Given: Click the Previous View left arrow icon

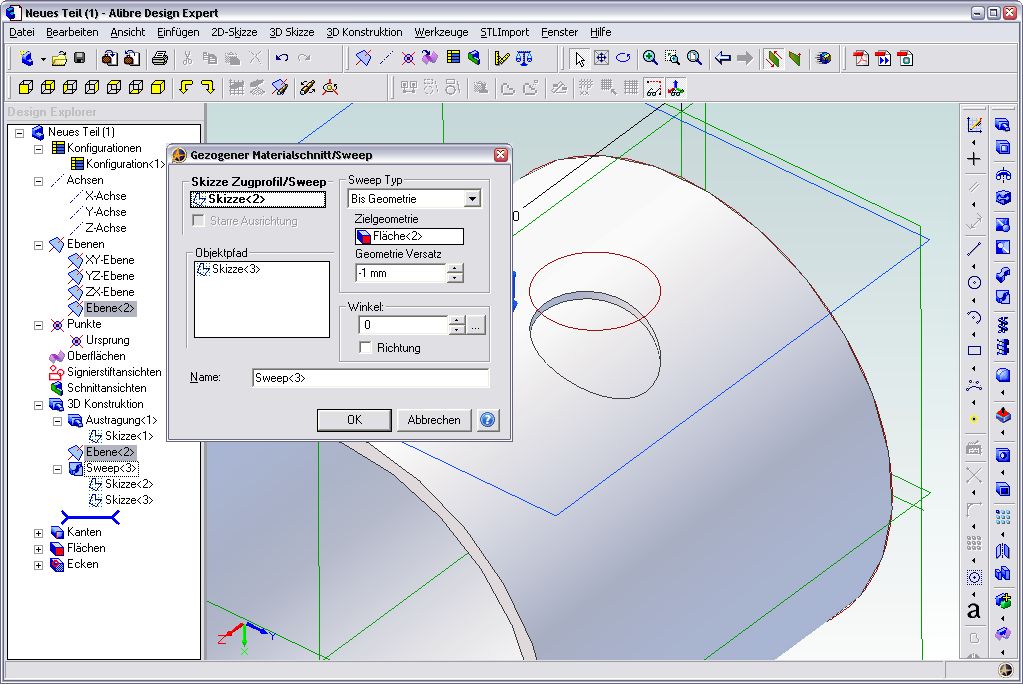Looking at the screenshot, I should point(723,58).
